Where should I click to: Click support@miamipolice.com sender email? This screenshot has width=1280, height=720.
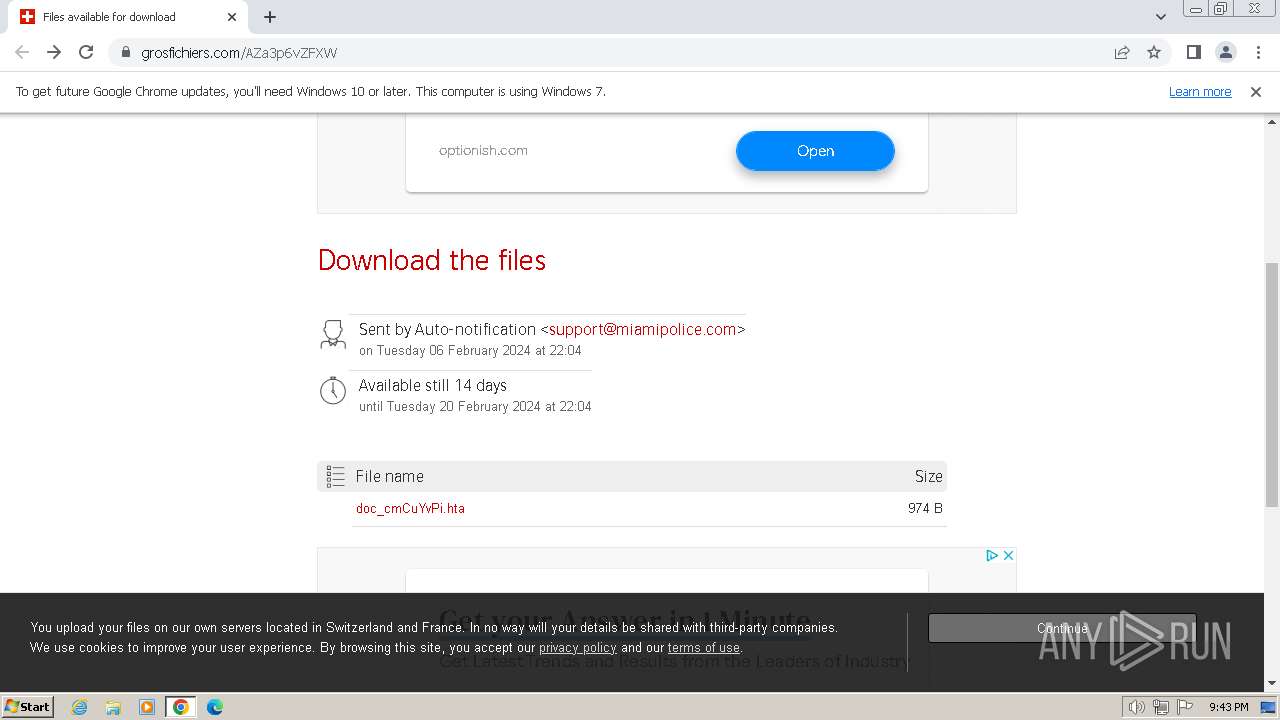[x=643, y=329]
